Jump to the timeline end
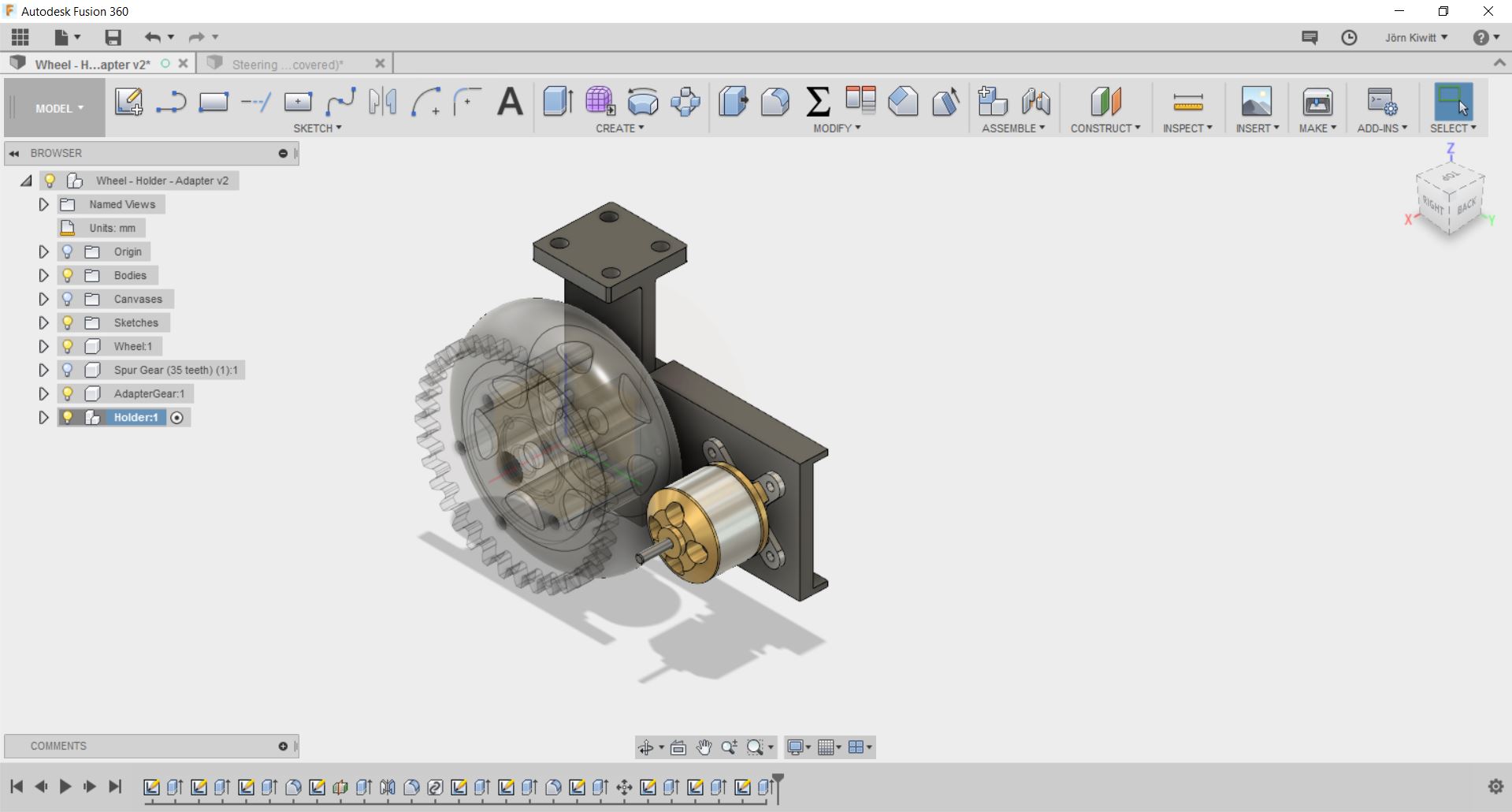The width and height of the screenshot is (1512, 812). 115,786
